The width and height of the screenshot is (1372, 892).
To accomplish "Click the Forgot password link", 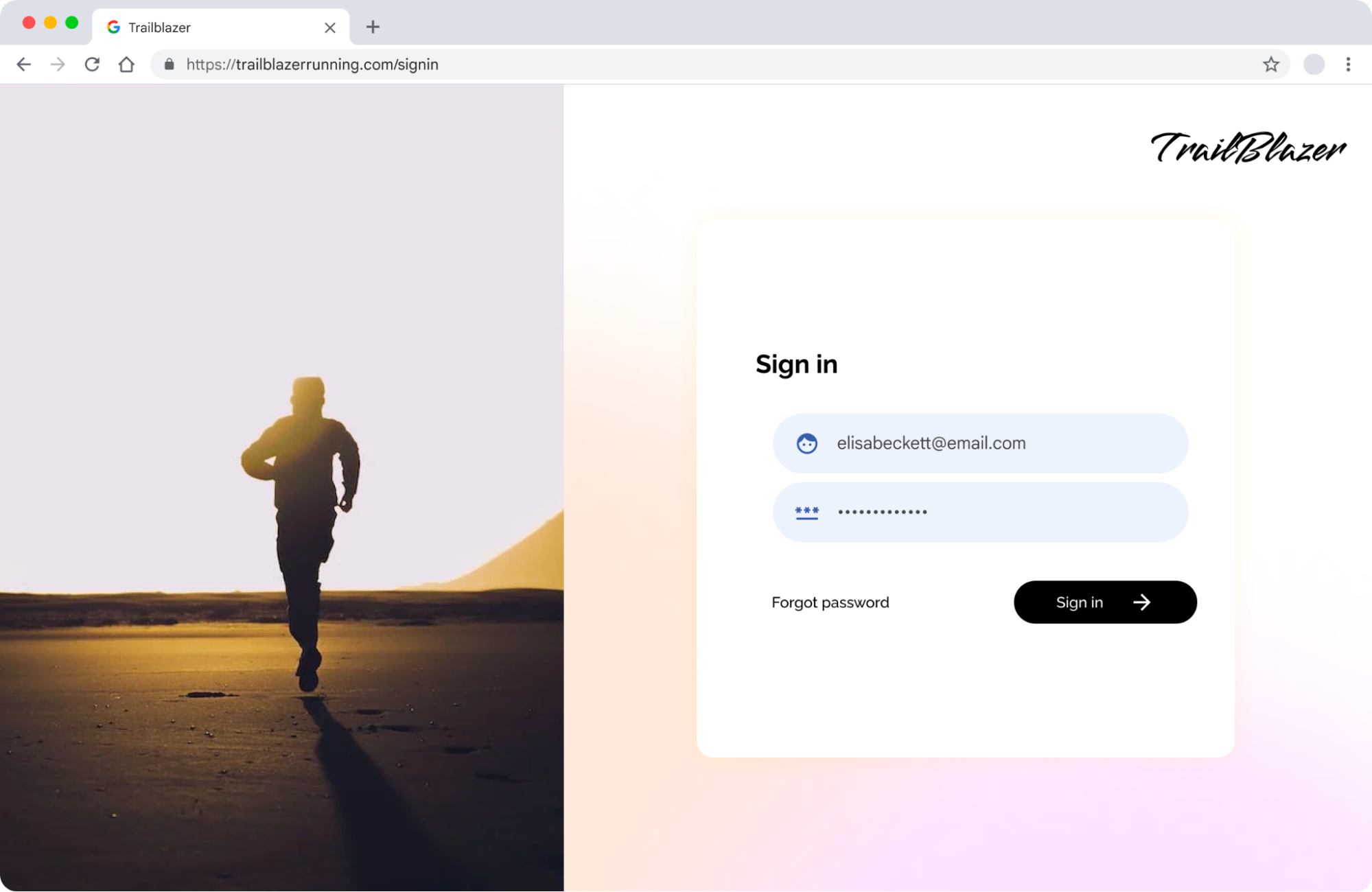I will pos(830,601).
